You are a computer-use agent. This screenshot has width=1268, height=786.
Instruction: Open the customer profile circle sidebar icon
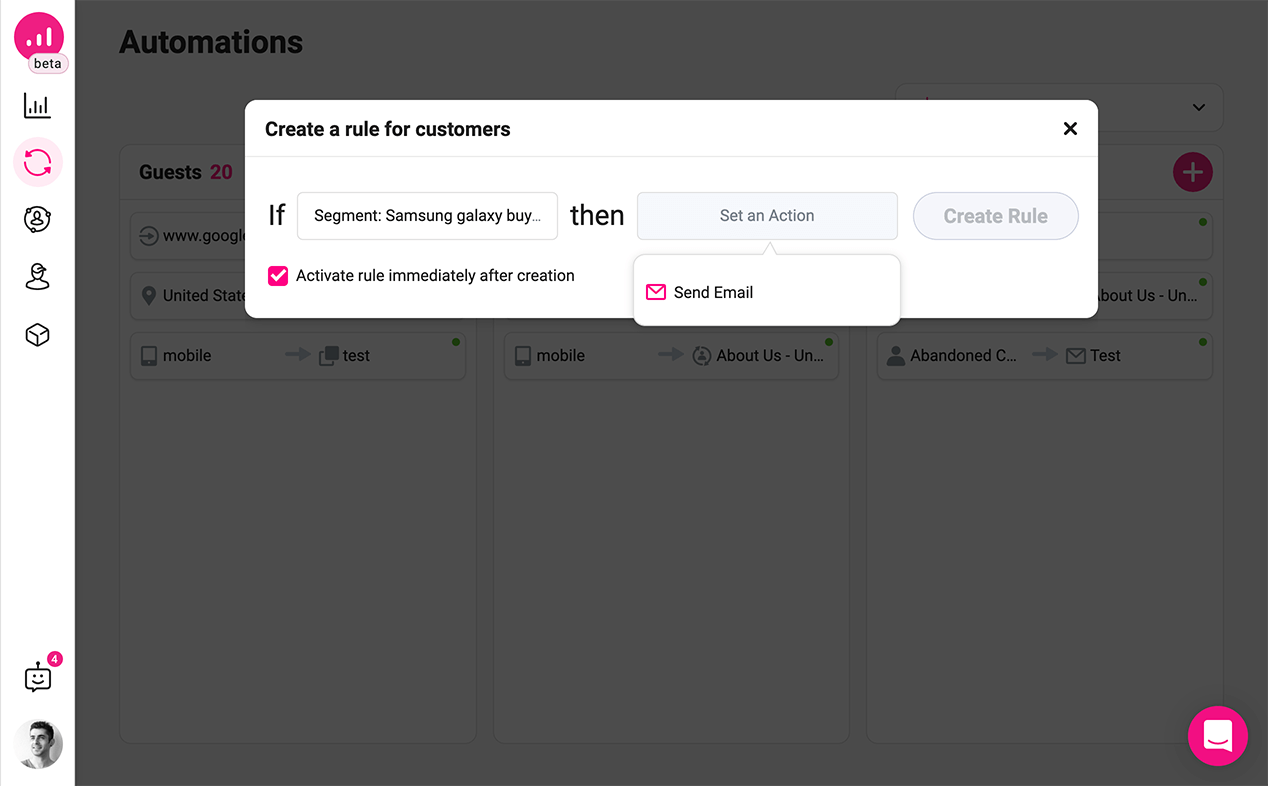(x=37, y=220)
